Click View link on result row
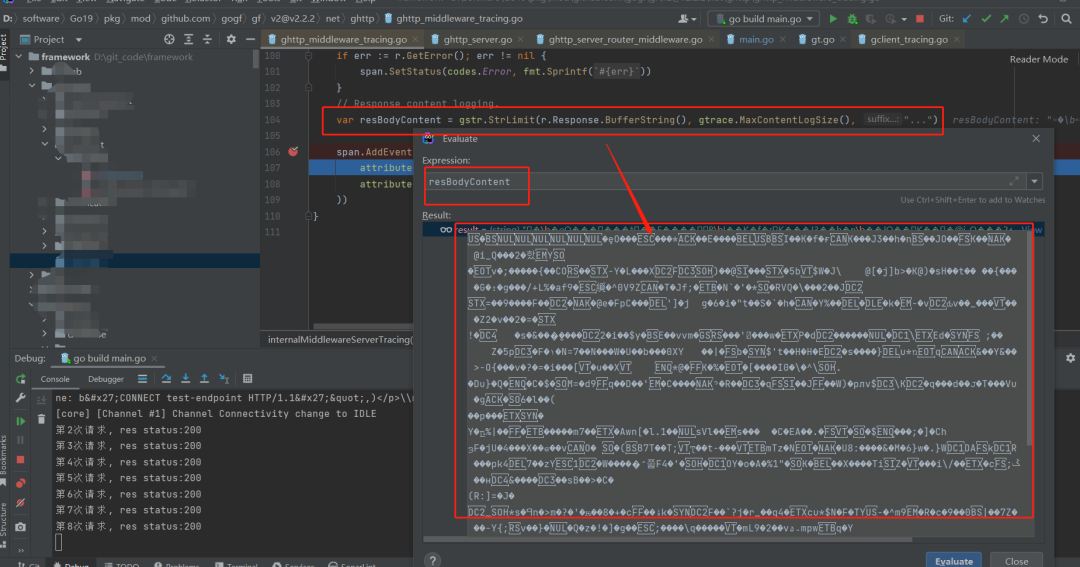Viewport: 1080px width, 567px height. [x=1032, y=229]
